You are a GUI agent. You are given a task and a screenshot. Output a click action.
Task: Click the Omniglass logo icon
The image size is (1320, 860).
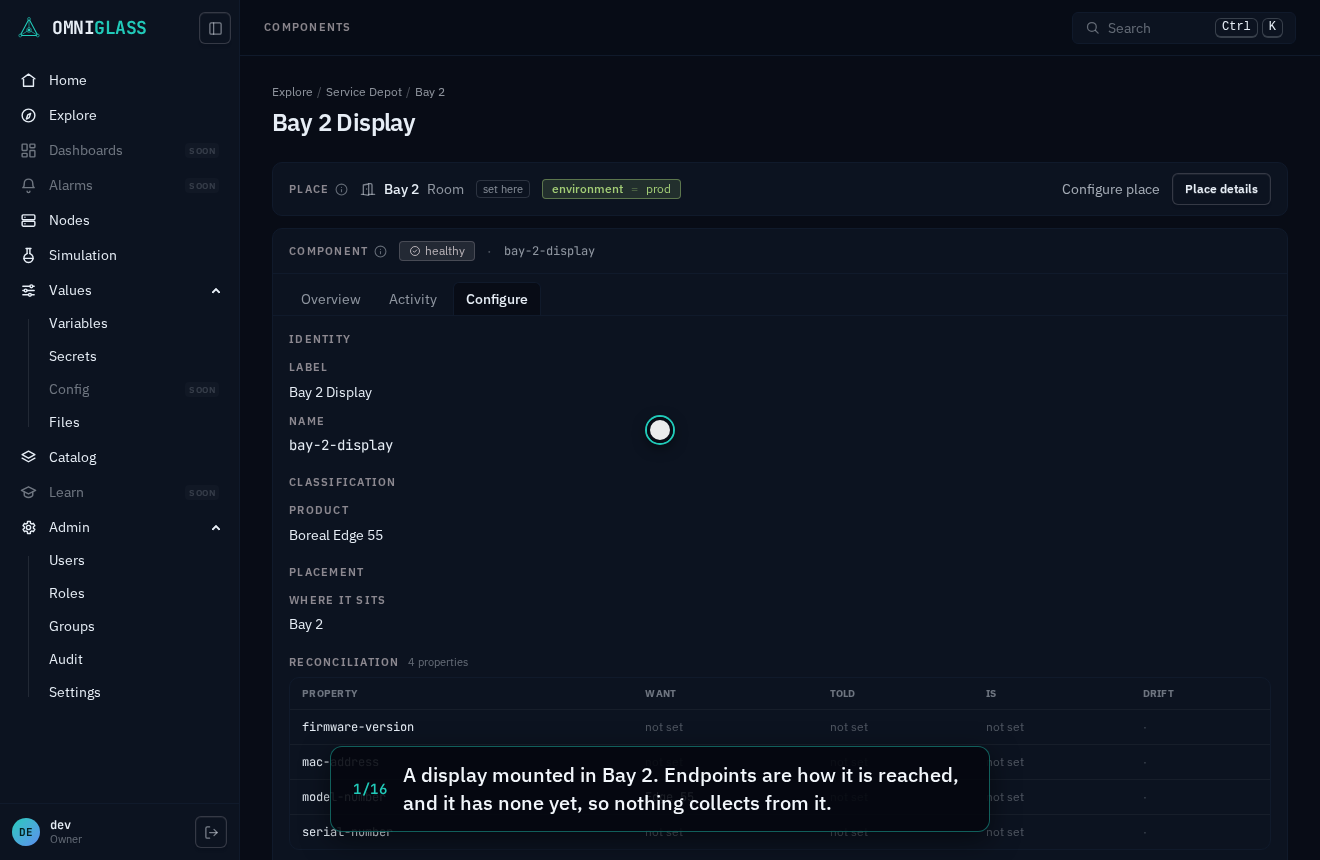(x=29, y=27)
